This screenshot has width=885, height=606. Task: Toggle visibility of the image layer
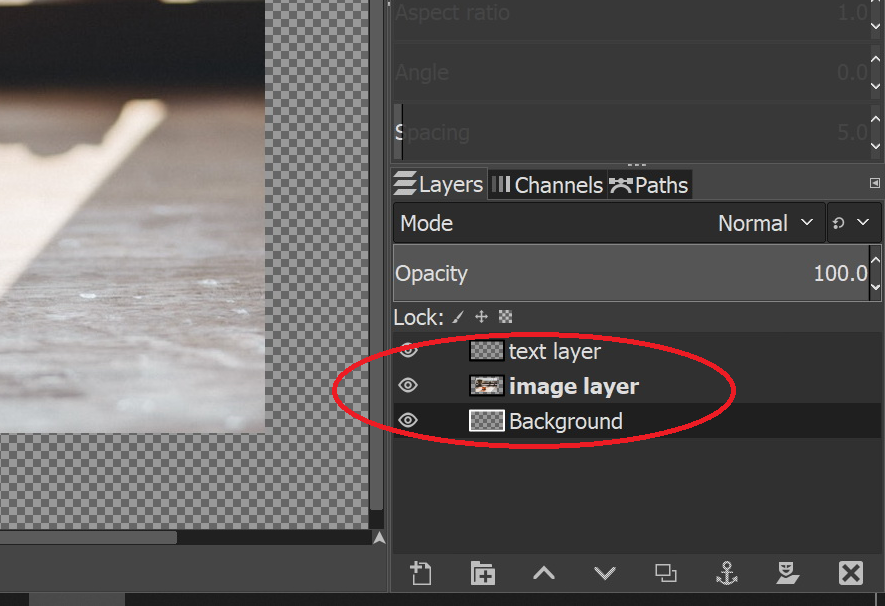[x=408, y=386]
